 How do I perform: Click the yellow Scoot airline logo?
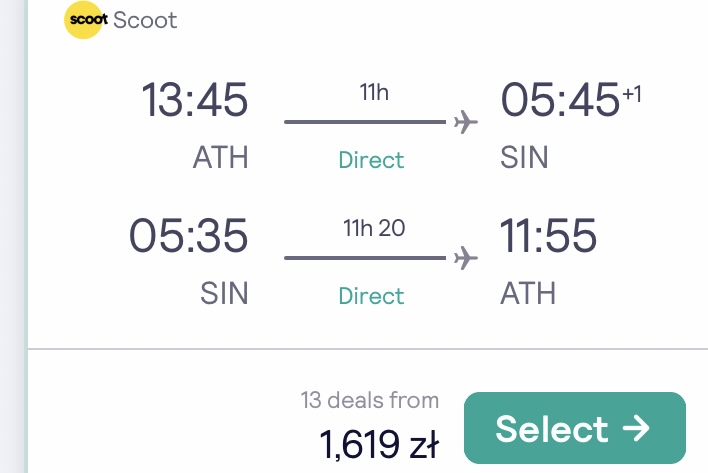(x=84, y=20)
